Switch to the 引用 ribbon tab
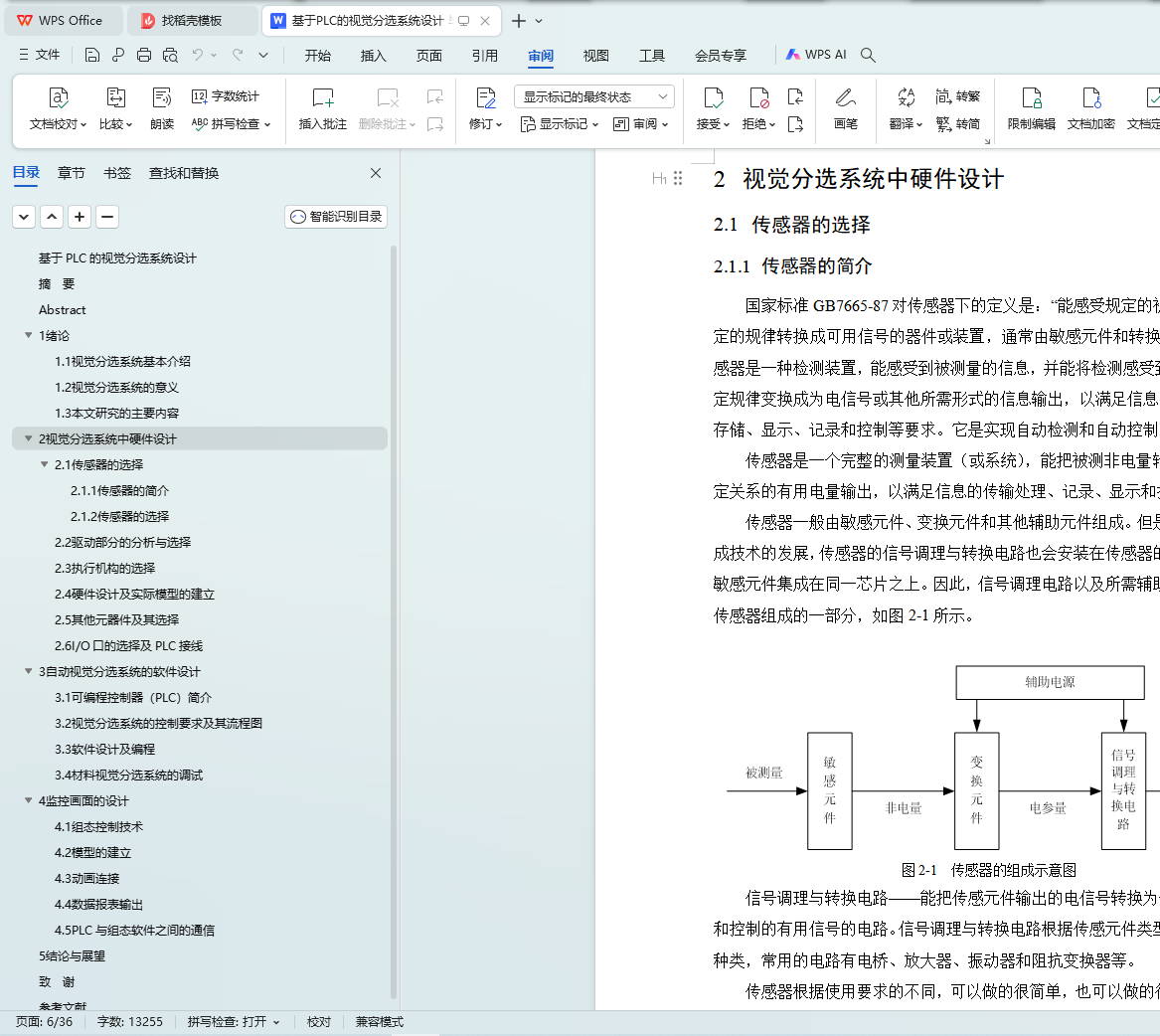The image size is (1160, 1036). click(x=484, y=56)
